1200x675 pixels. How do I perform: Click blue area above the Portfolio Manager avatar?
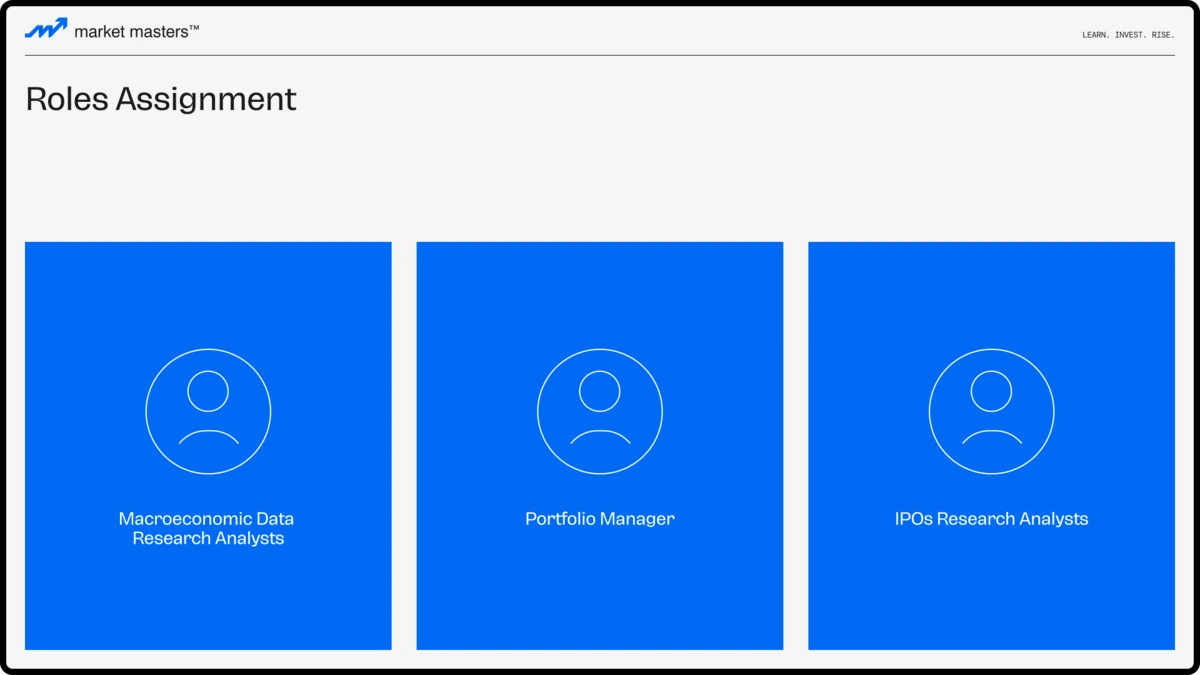pyautogui.click(x=600, y=295)
